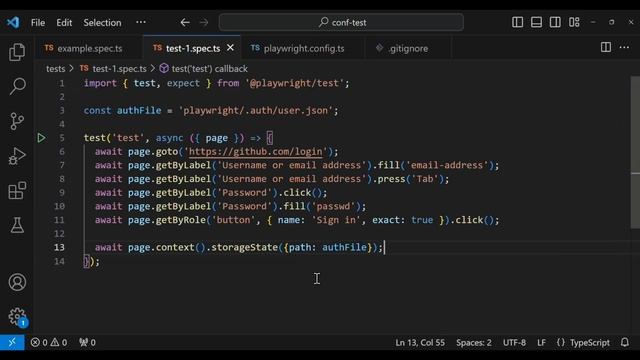Click line number 13 in the gutter
Image resolution: width=640 pixels, height=360 pixels.
(59, 247)
